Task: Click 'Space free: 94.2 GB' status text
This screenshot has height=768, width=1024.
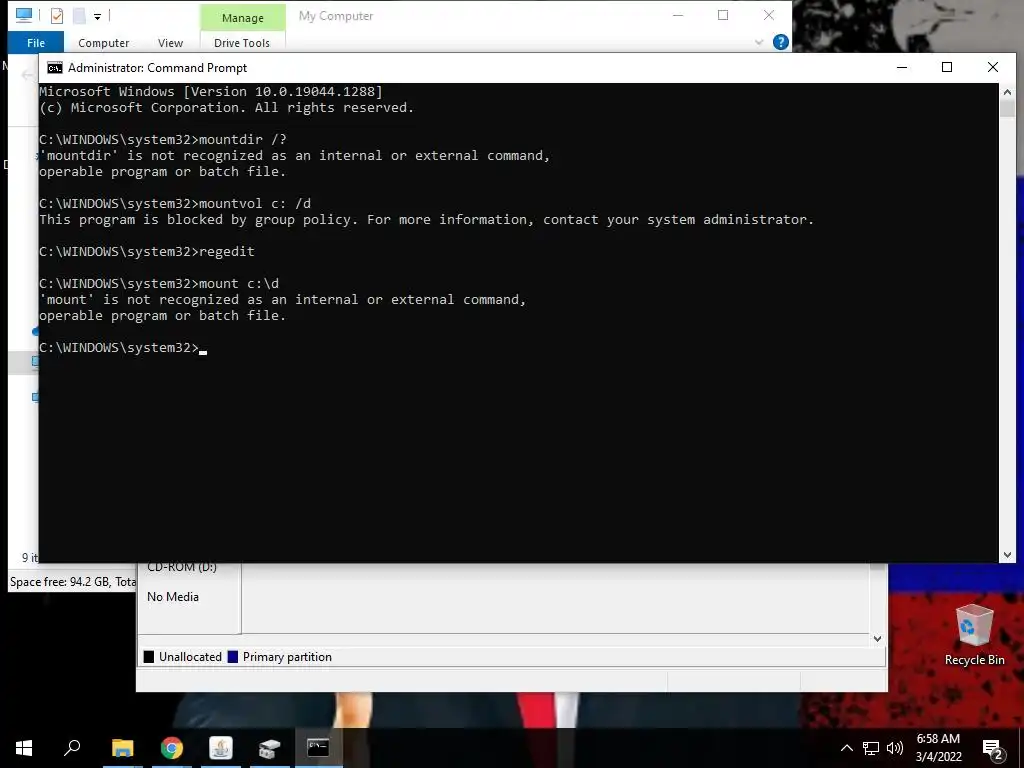Action: [60, 582]
